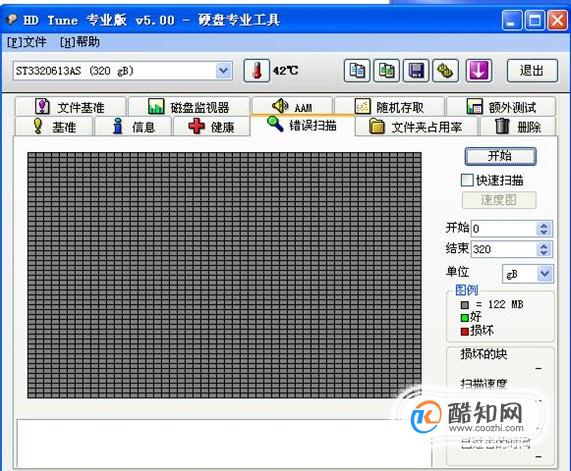The image size is (571, 471).
Task: Click the 开始 value spinner arrows
Action: [544, 229]
